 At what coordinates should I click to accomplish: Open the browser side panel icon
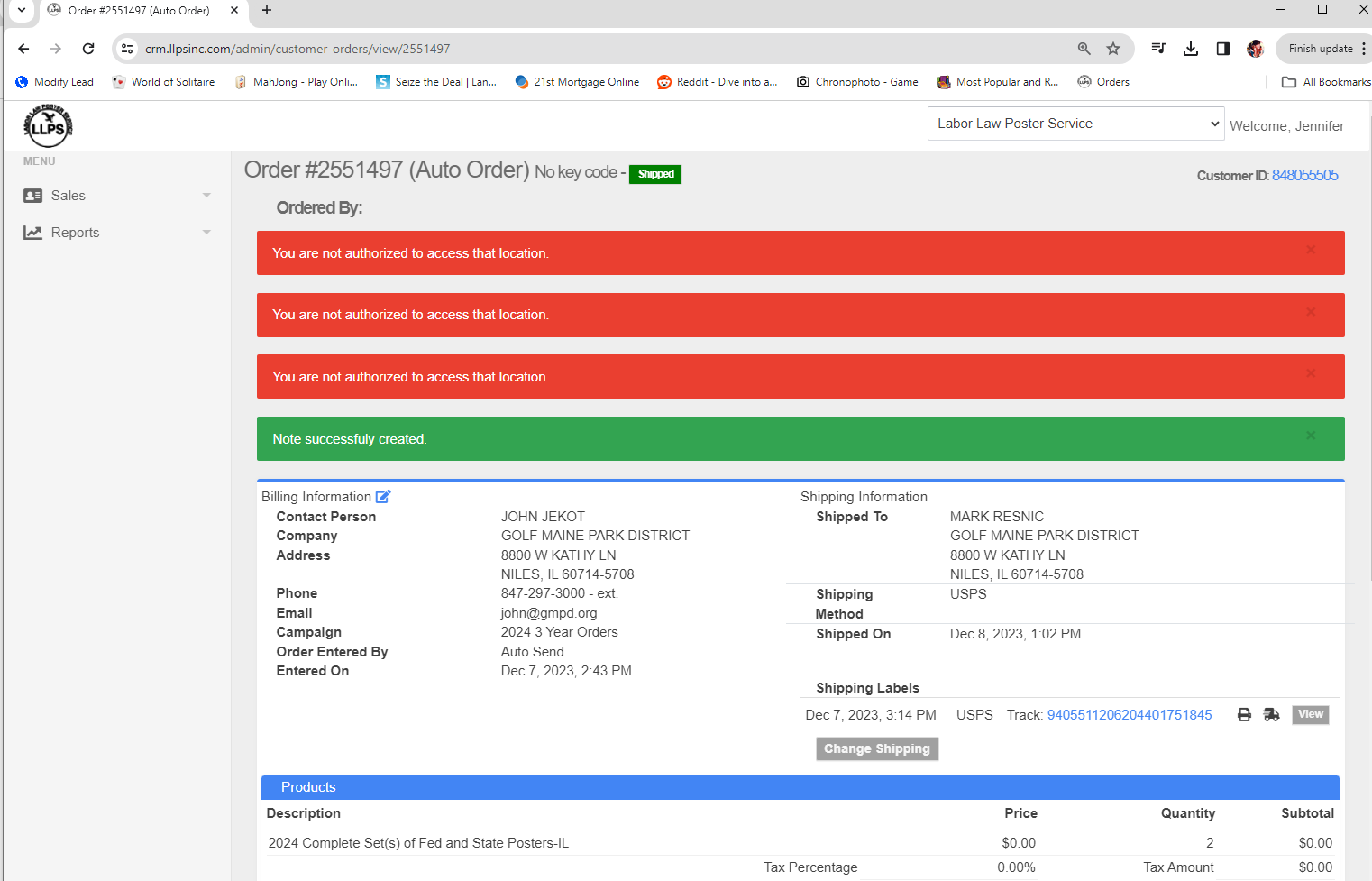pyautogui.click(x=1223, y=49)
